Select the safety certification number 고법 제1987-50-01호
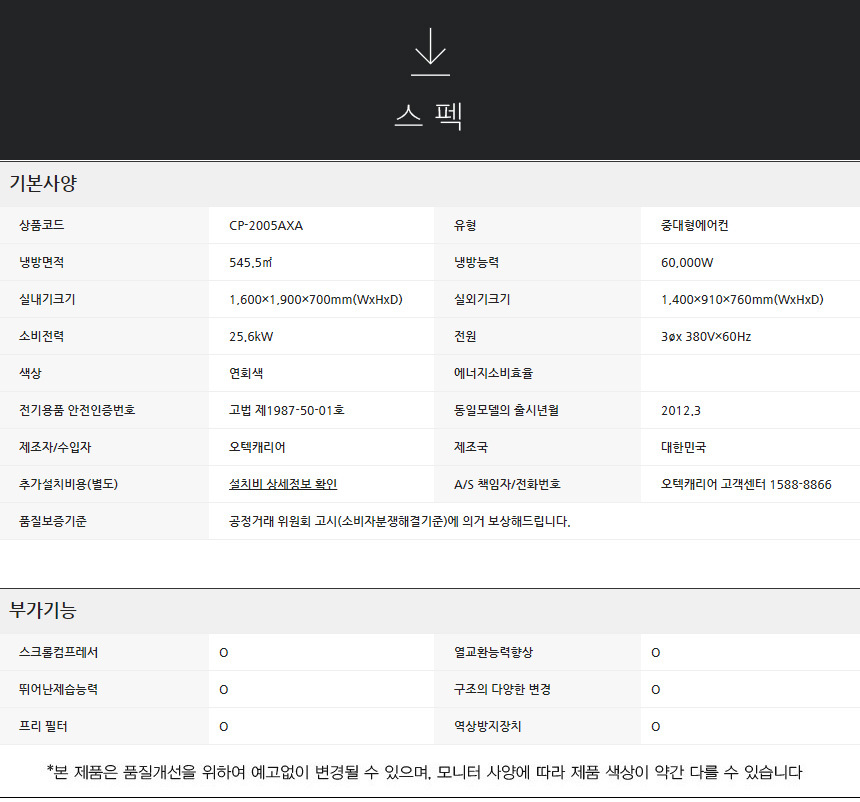 tap(286, 410)
